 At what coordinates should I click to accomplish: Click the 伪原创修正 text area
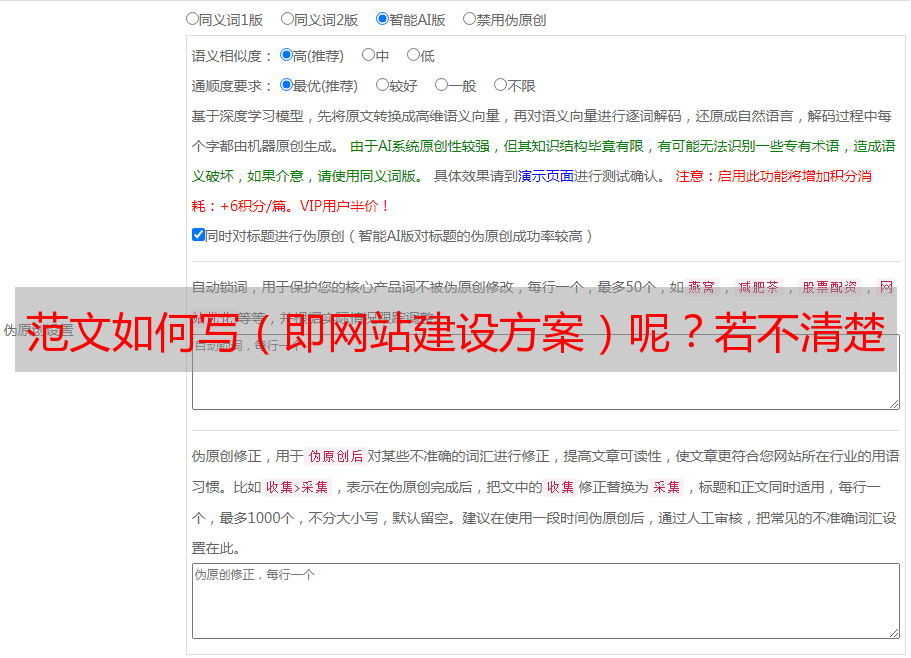click(x=546, y=601)
